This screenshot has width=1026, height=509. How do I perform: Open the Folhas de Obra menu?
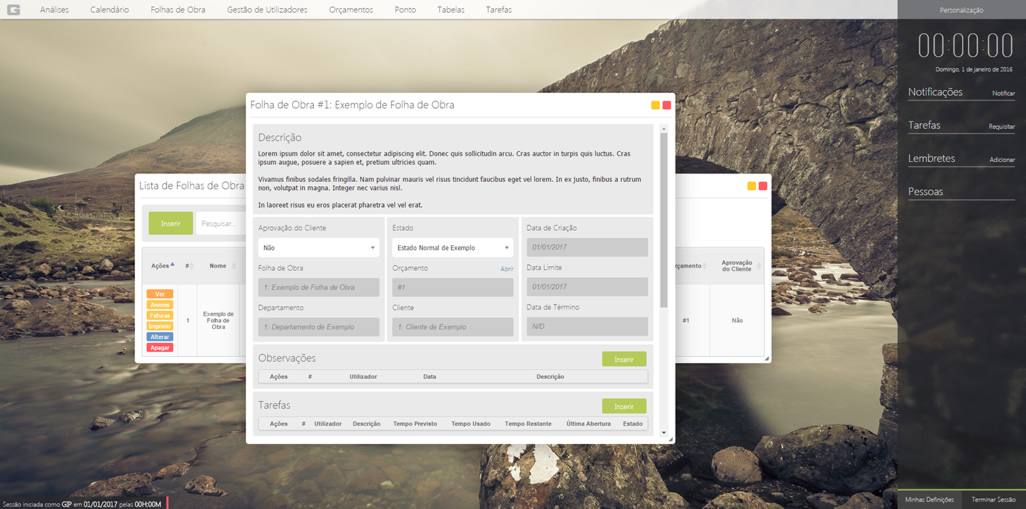tap(178, 10)
